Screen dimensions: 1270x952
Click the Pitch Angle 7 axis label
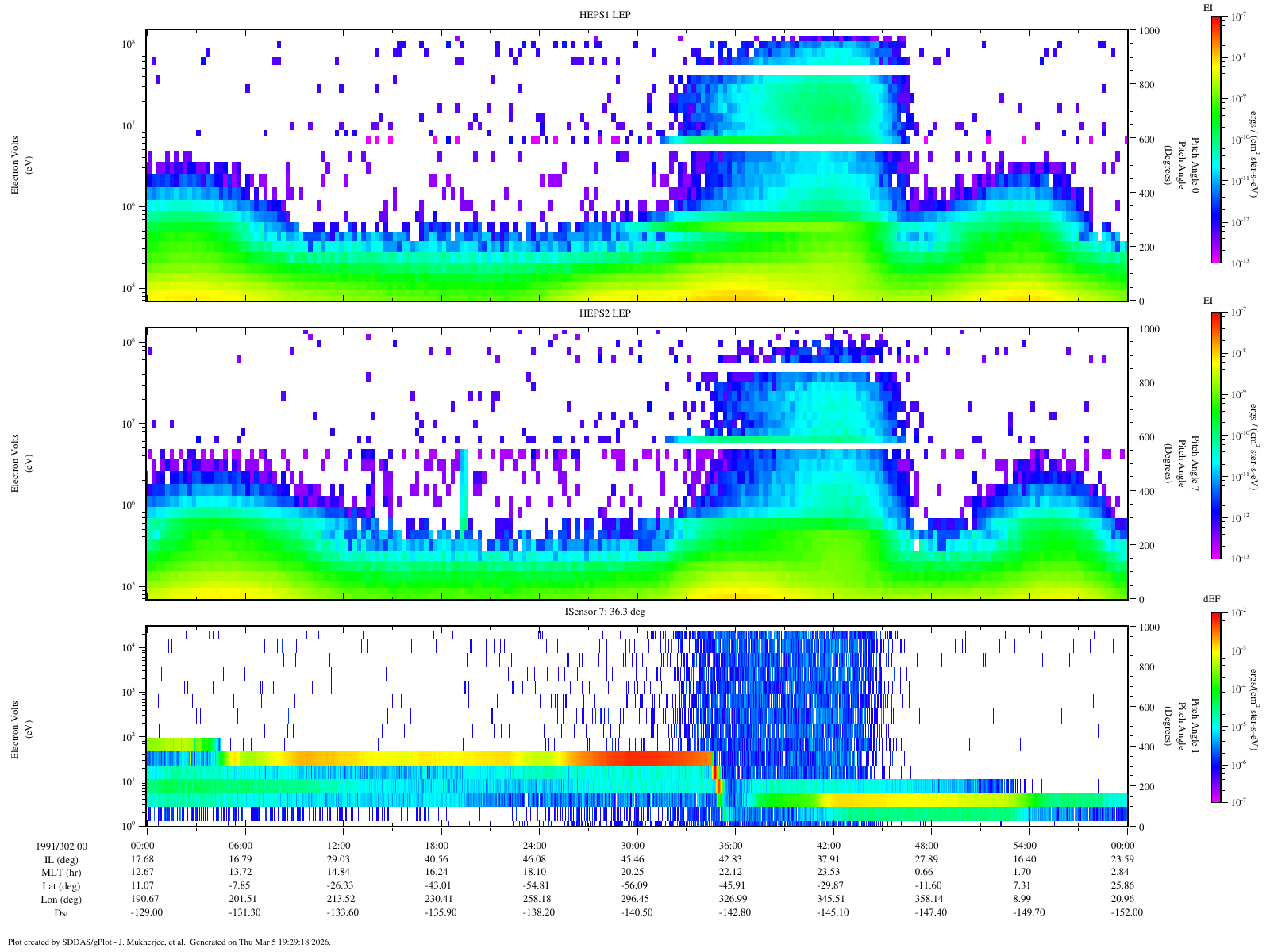[1181, 463]
